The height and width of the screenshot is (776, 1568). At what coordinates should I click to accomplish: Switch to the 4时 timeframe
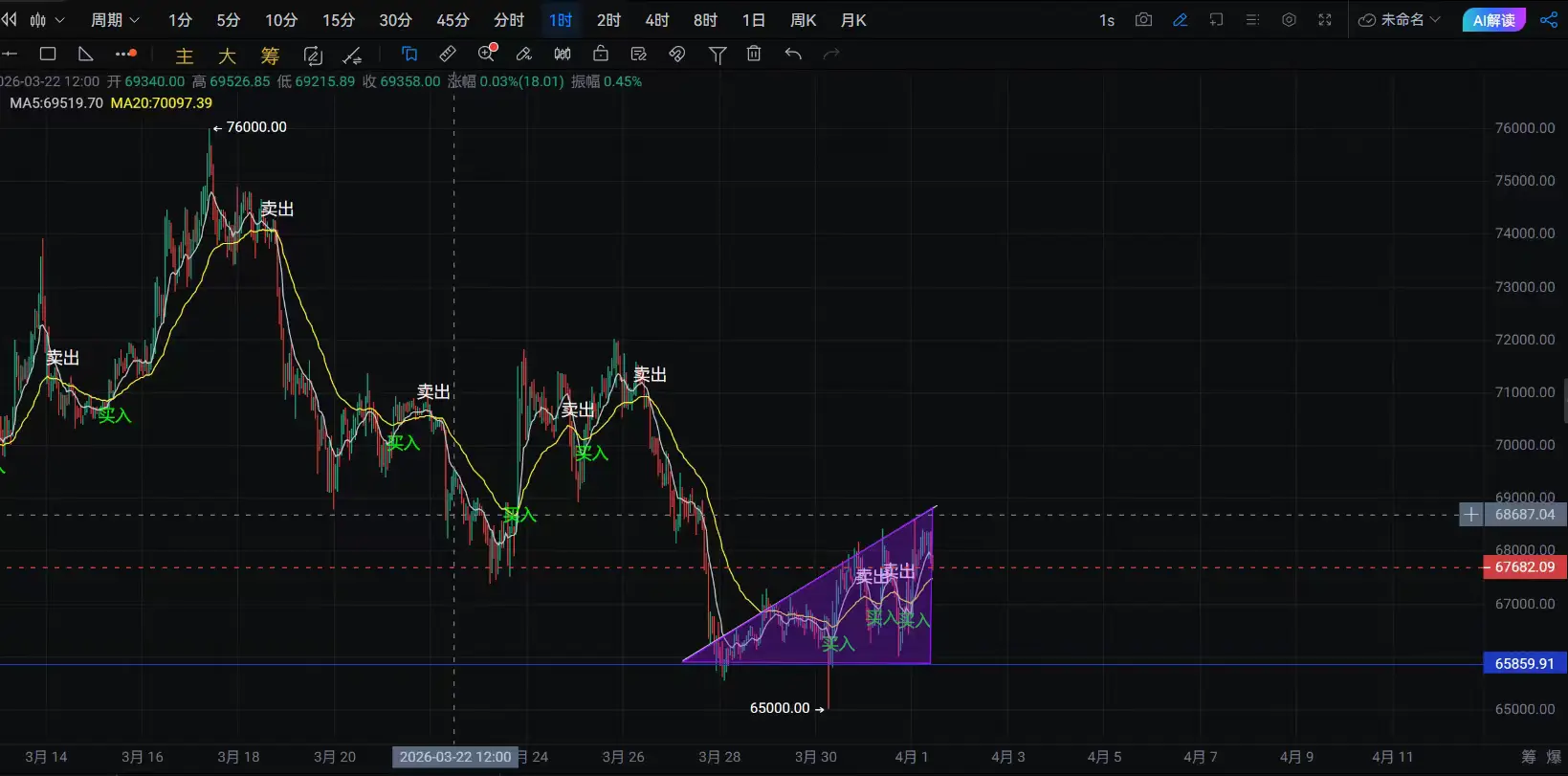(x=657, y=20)
